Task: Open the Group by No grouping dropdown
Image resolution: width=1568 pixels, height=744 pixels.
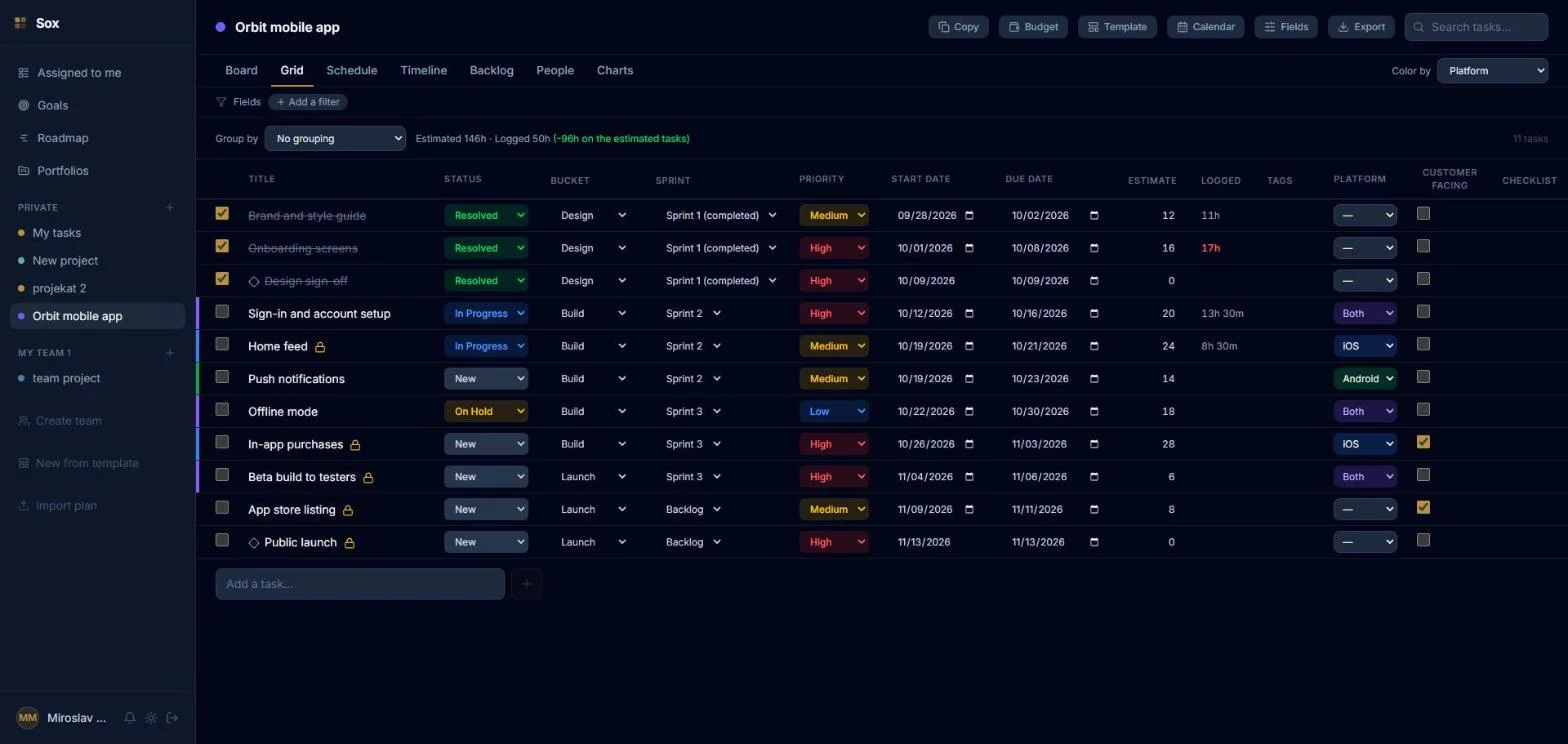Action: pos(335,138)
